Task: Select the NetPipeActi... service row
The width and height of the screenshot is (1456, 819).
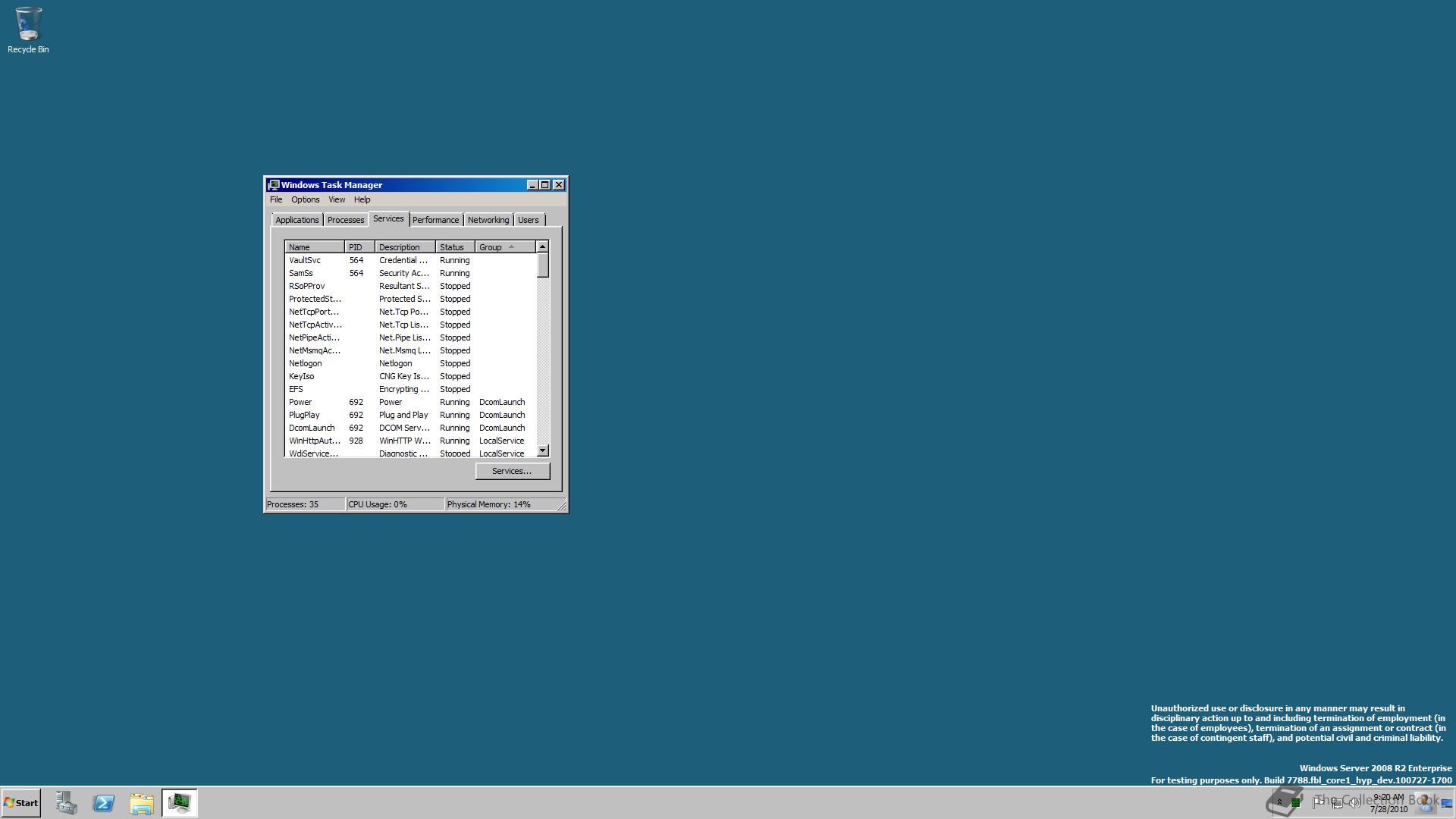Action: (410, 337)
